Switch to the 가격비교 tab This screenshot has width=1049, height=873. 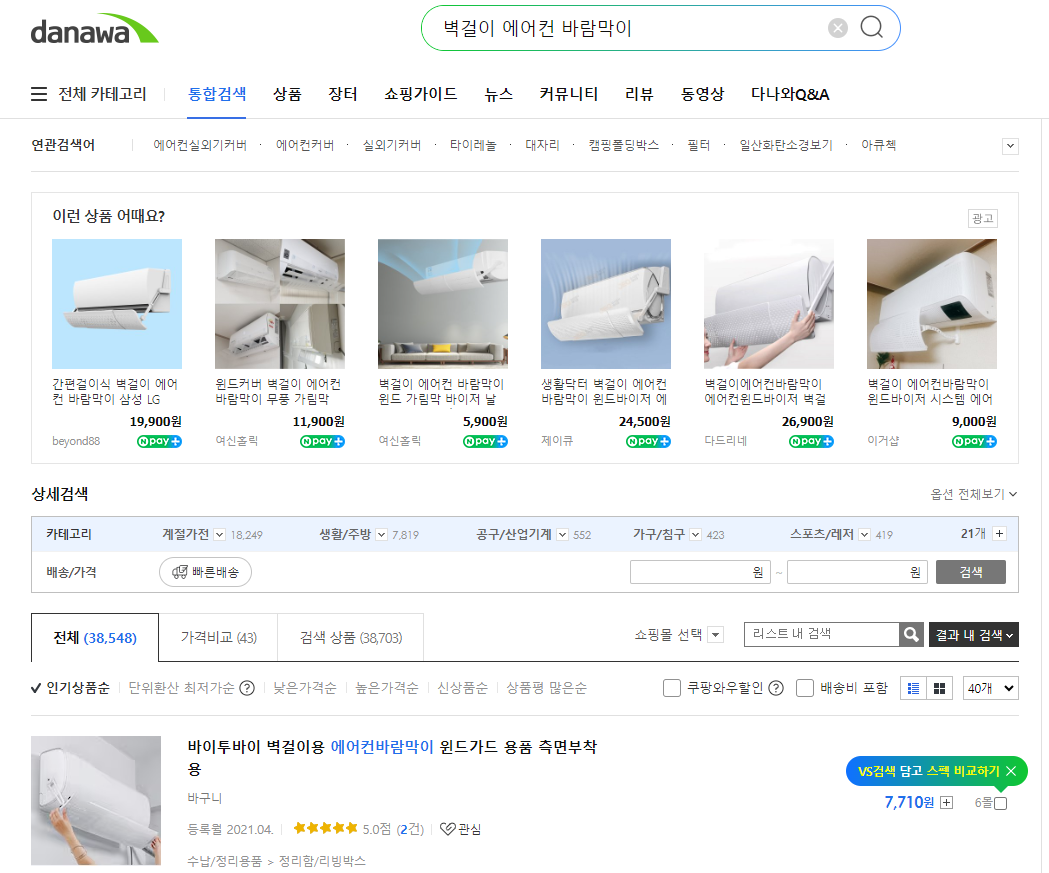tap(218, 637)
